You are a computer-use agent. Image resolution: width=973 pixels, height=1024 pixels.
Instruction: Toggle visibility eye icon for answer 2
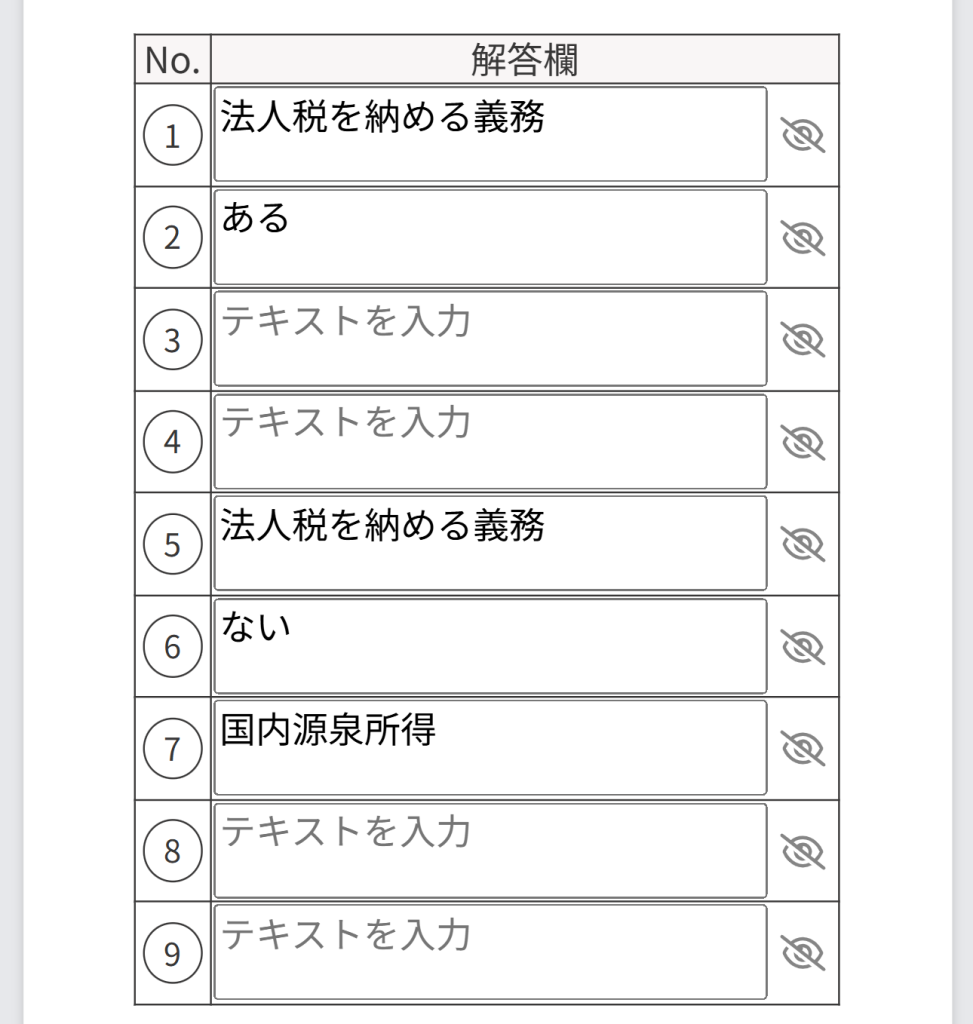pos(802,238)
